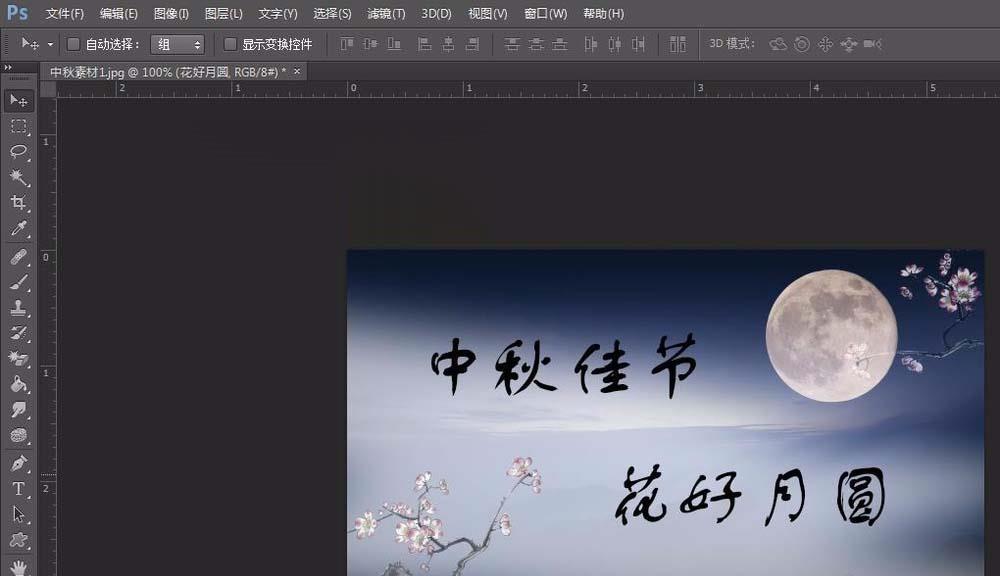
Task: Check the auto-select option in options bar
Action: click(x=73, y=44)
